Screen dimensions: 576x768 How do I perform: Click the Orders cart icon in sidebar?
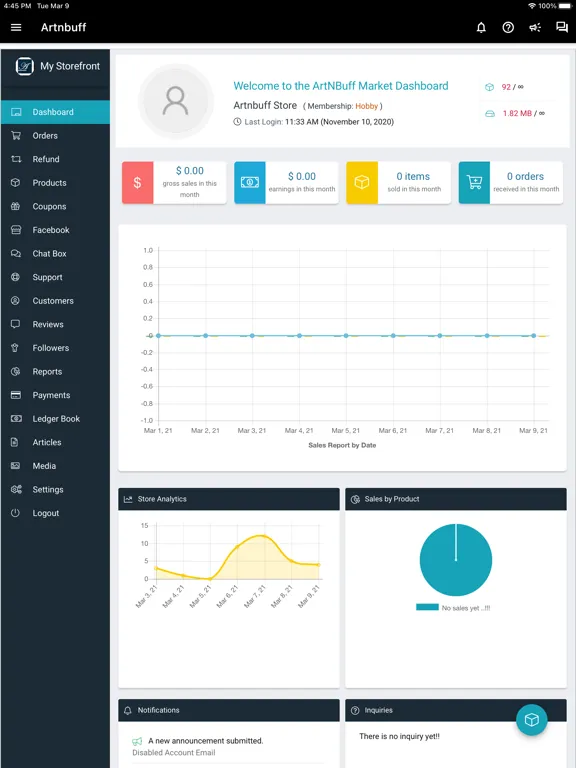tap(16, 136)
